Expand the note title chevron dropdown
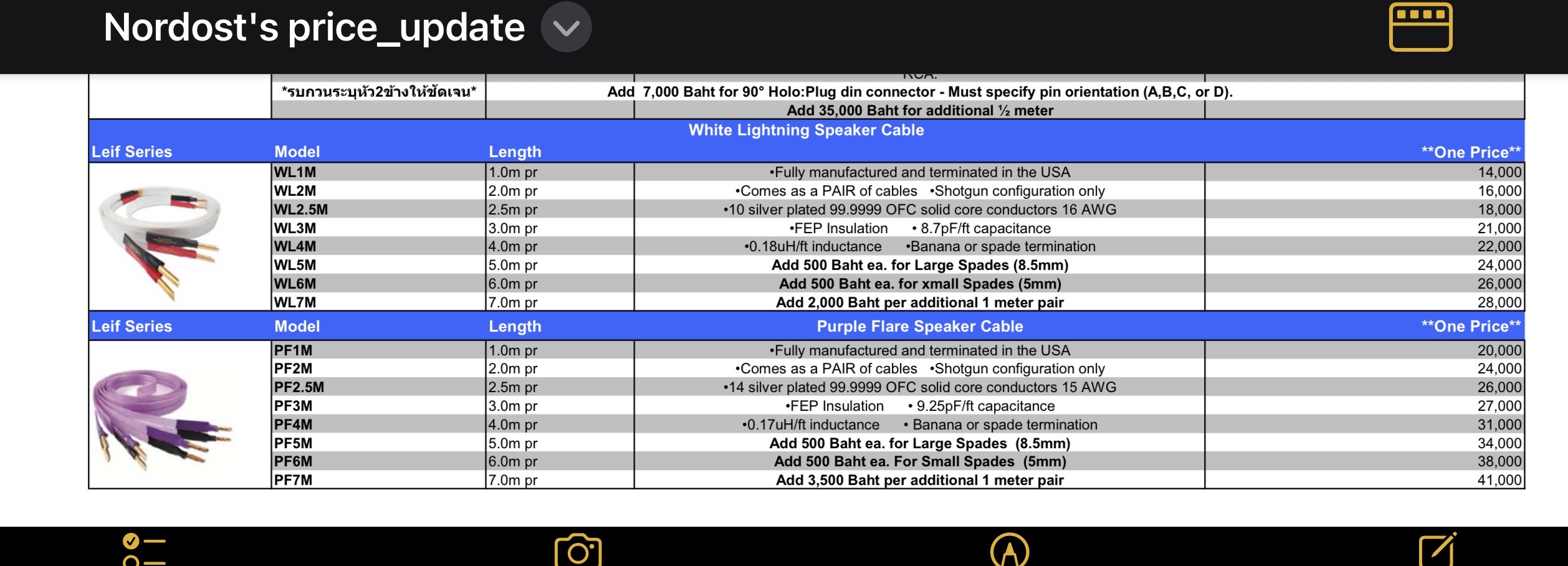 [x=566, y=27]
